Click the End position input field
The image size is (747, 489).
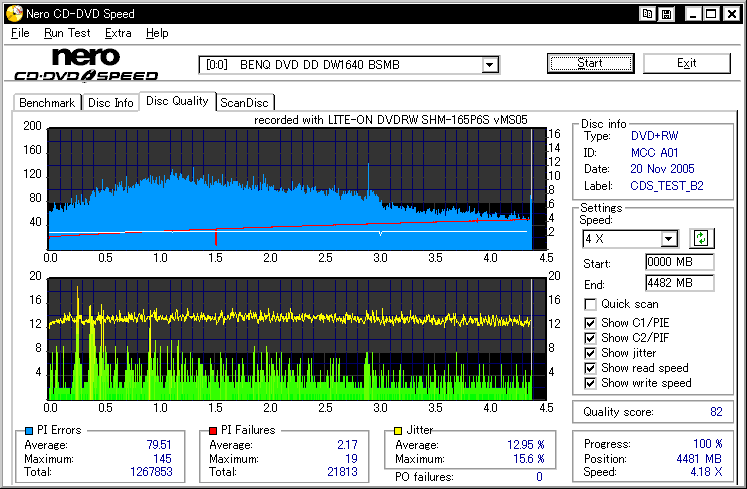(679, 283)
